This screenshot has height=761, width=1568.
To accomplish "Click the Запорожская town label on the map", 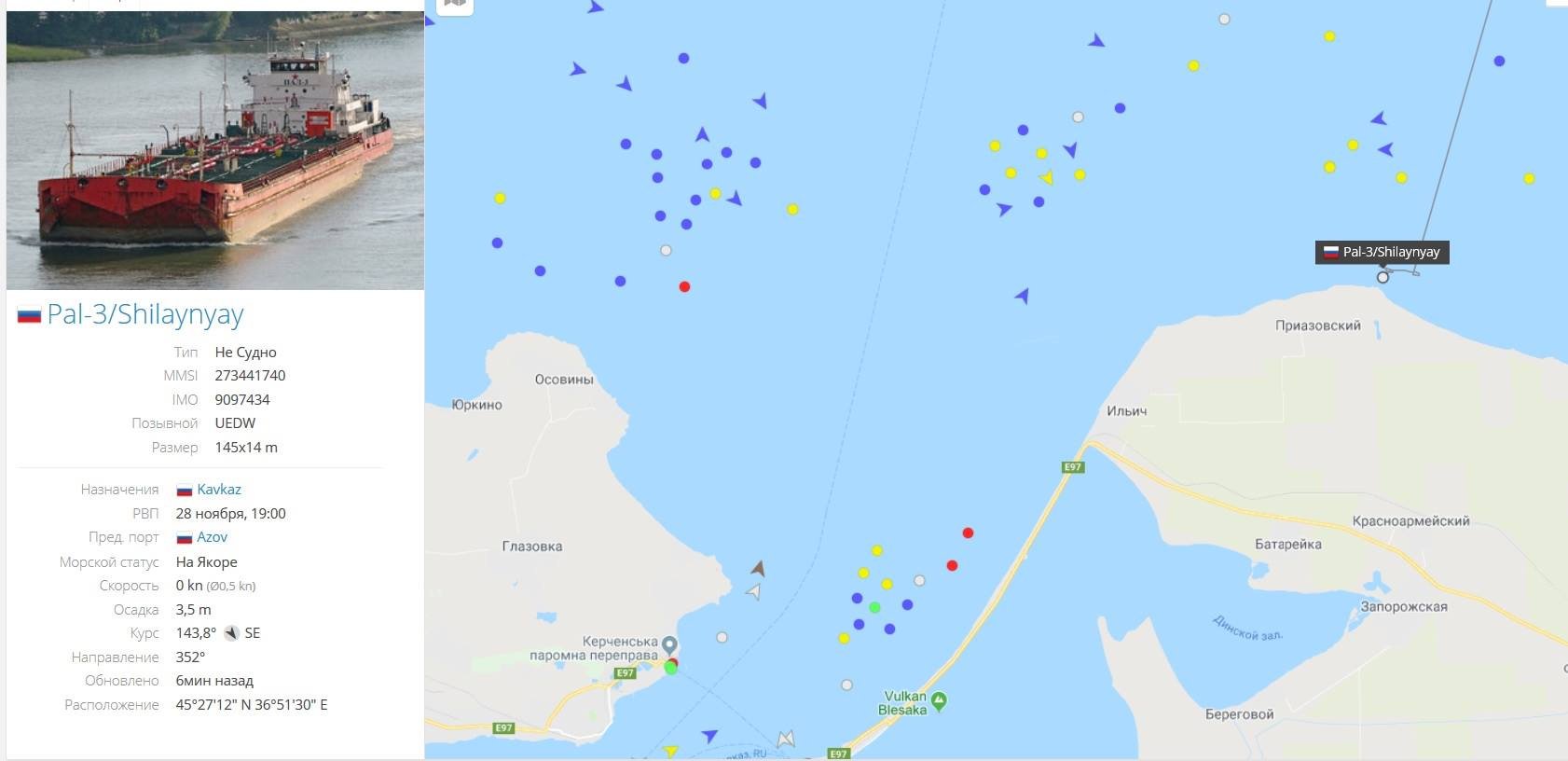I will coord(1403,606).
